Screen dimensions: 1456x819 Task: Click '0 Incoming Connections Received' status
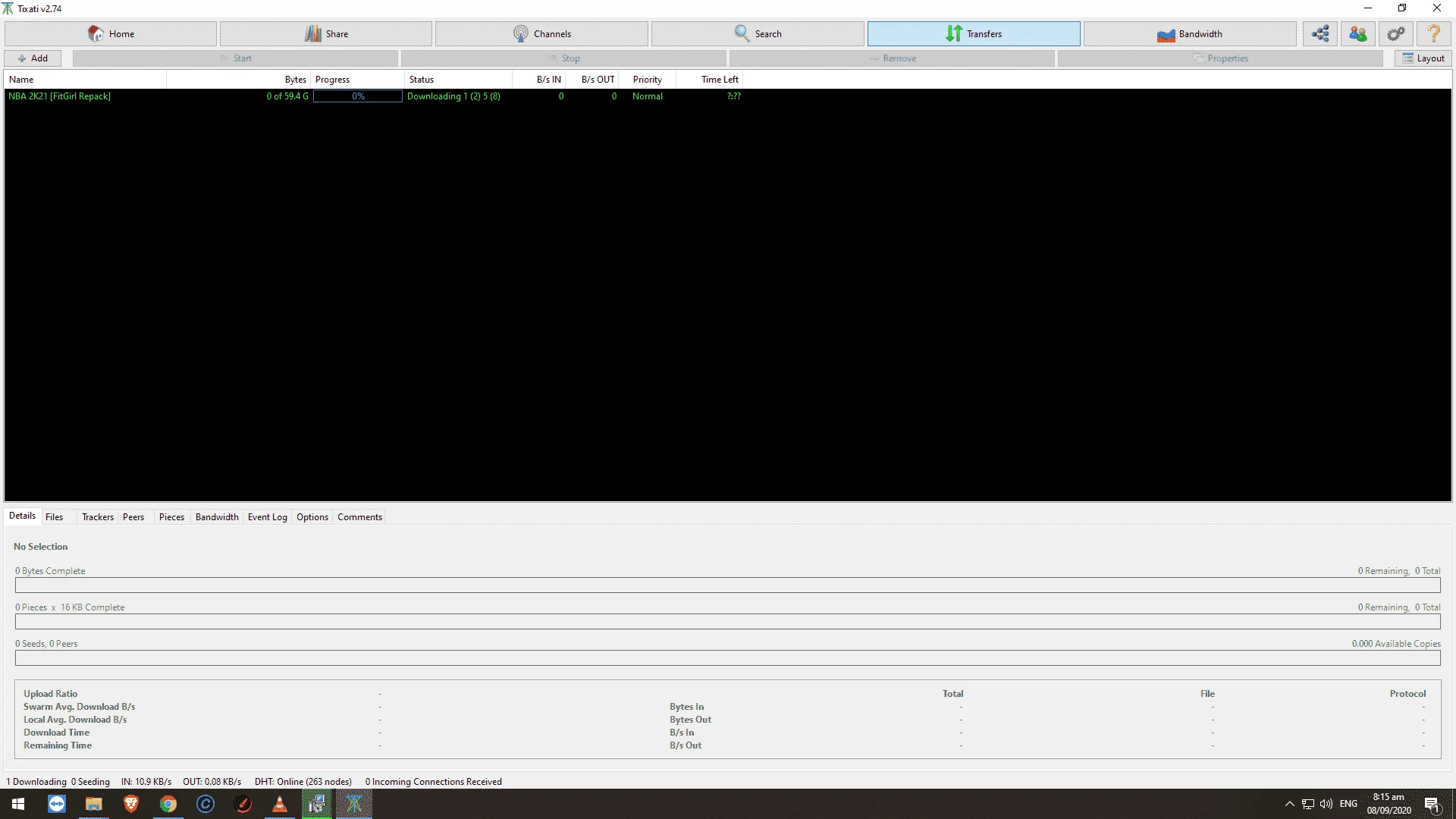[434, 782]
